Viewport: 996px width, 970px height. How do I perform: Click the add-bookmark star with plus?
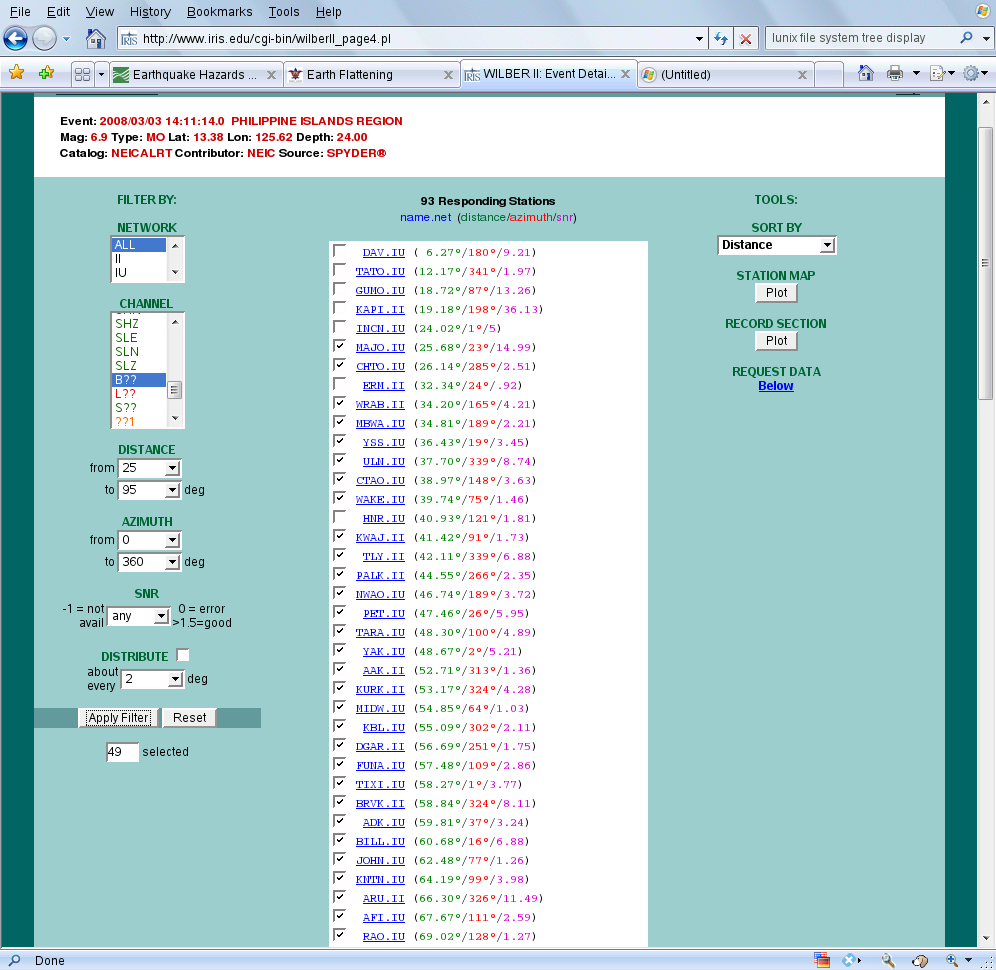(x=46, y=73)
